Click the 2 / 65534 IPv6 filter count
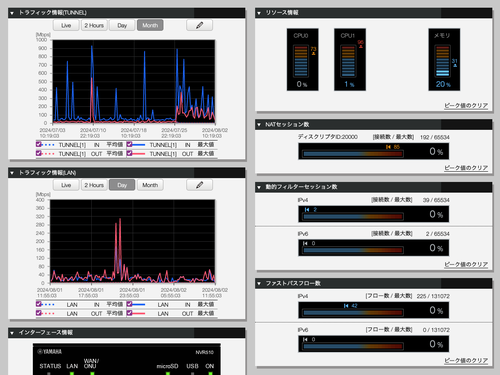Image resolution: width=500 pixels, height=375 pixels. [x=437, y=234]
